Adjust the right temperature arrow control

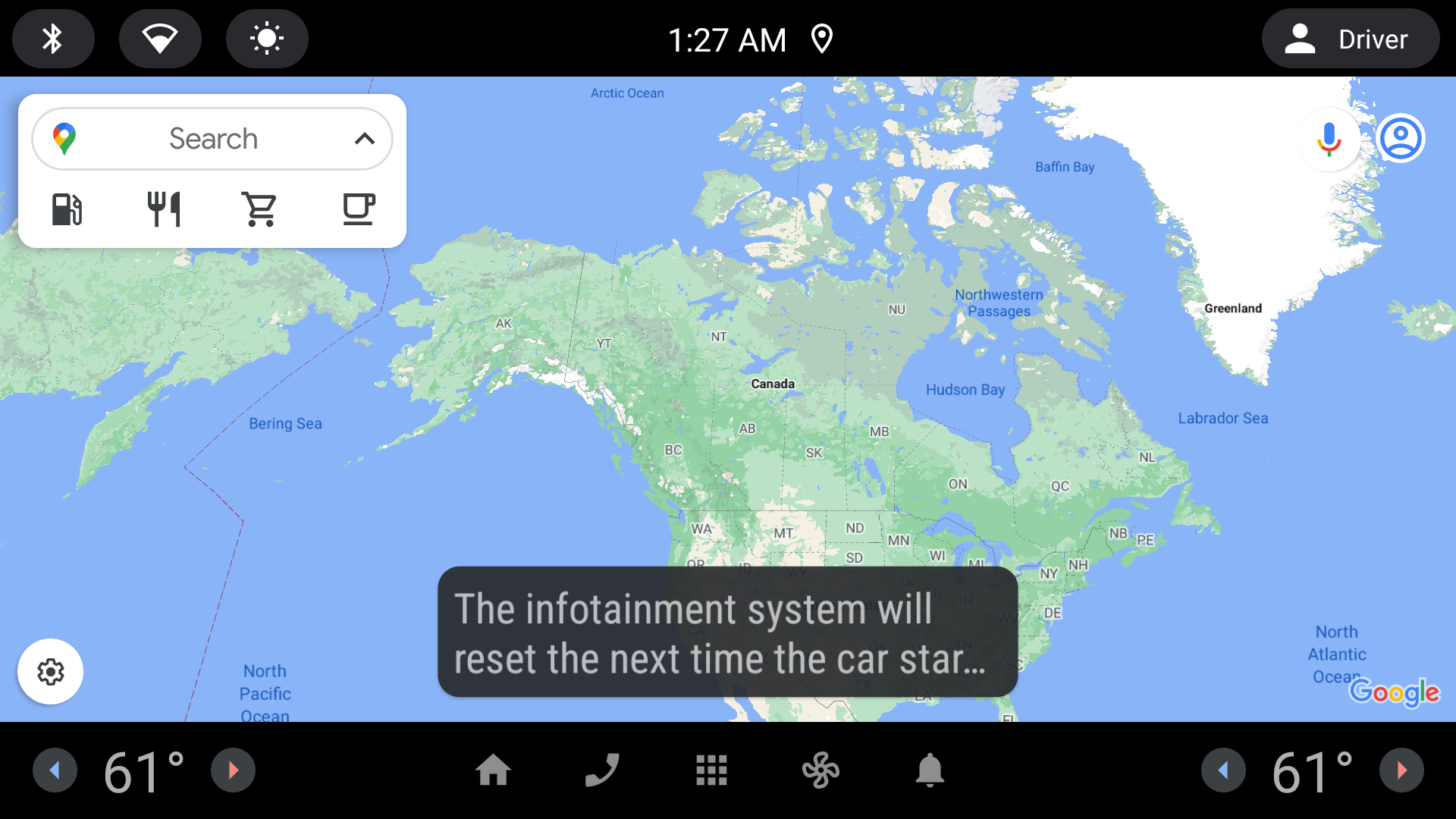coord(1401,770)
